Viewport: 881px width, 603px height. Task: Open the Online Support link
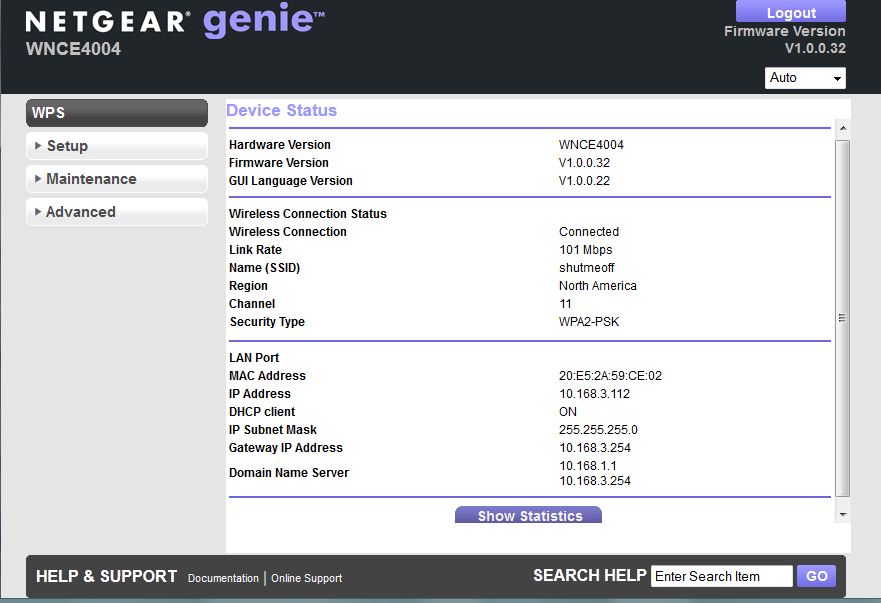pos(306,578)
